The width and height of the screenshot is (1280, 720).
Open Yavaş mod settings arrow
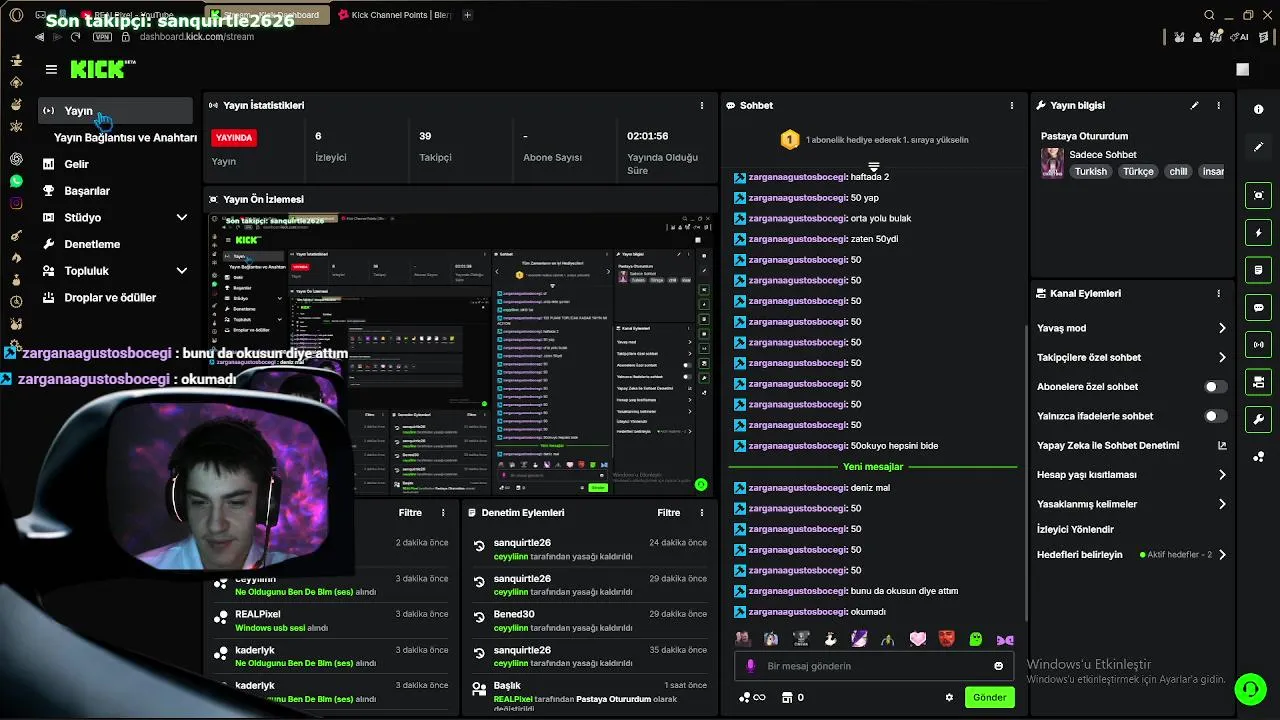click(1221, 328)
